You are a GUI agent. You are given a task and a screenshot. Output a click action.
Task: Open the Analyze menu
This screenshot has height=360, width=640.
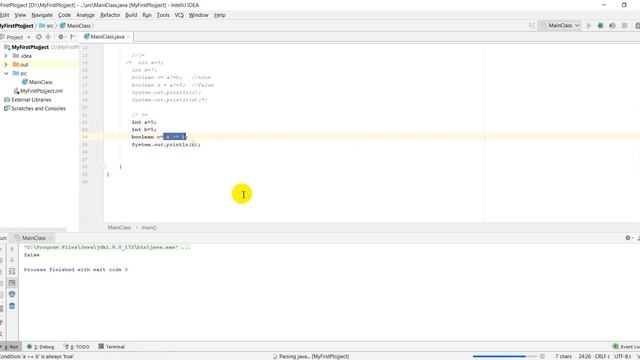85,15
